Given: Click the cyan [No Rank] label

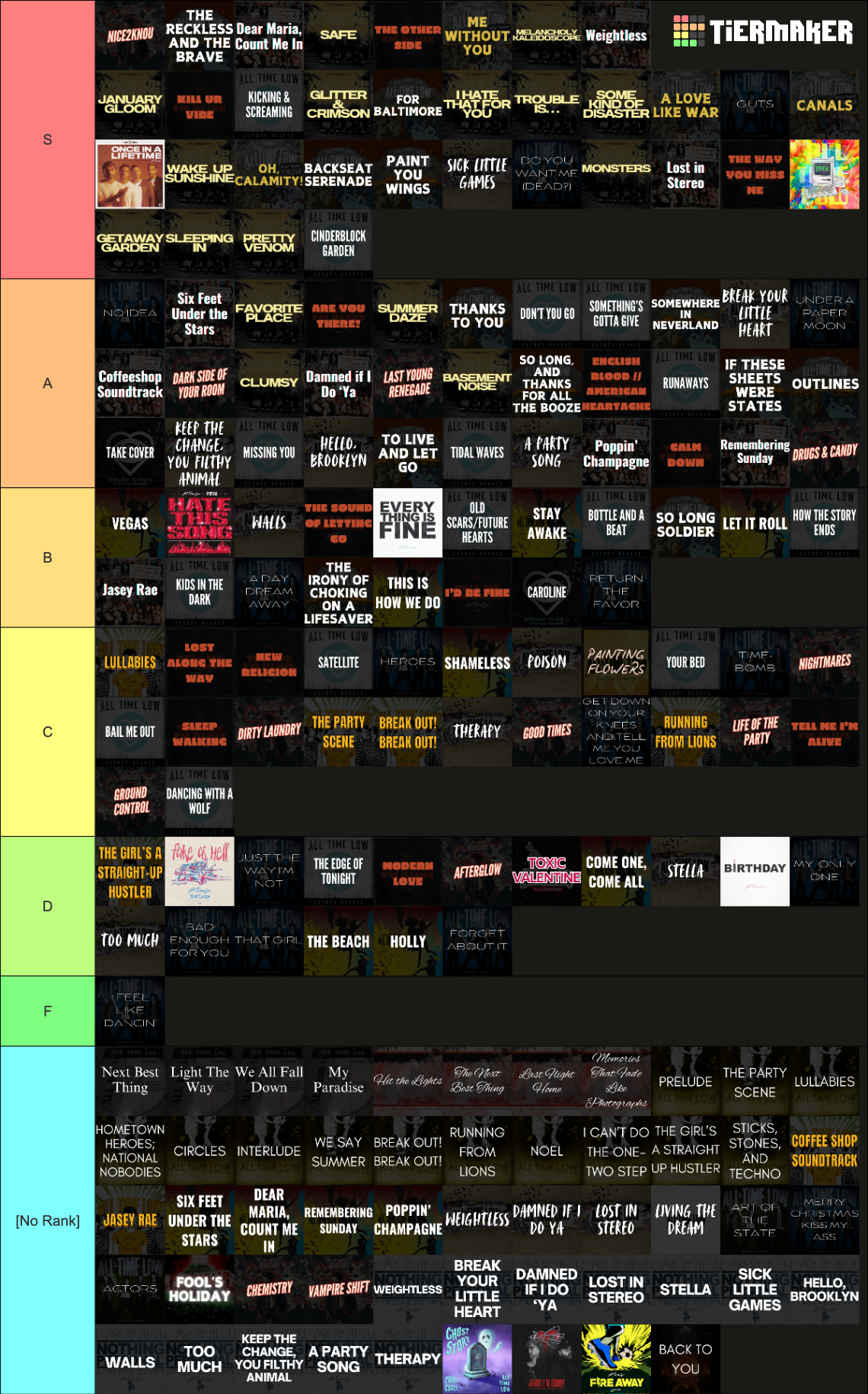Looking at the screenshot, I should [x=47, y=1220].
